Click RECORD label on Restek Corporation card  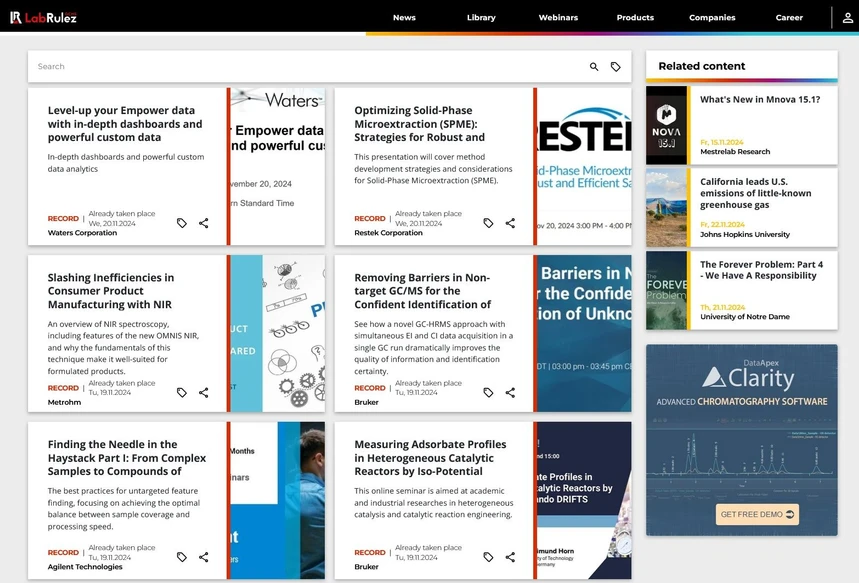(370, 219)
